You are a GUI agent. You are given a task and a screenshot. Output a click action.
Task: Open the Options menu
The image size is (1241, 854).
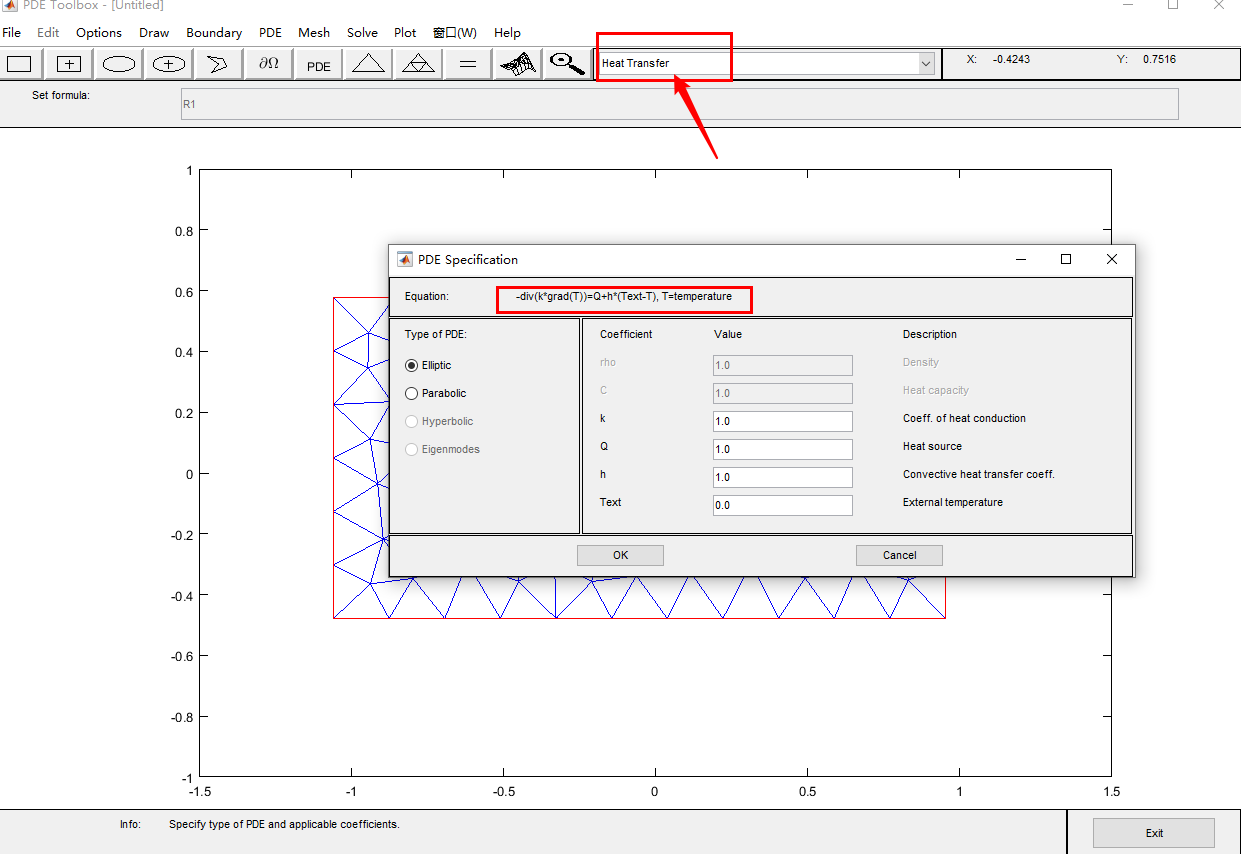point(99,33)
